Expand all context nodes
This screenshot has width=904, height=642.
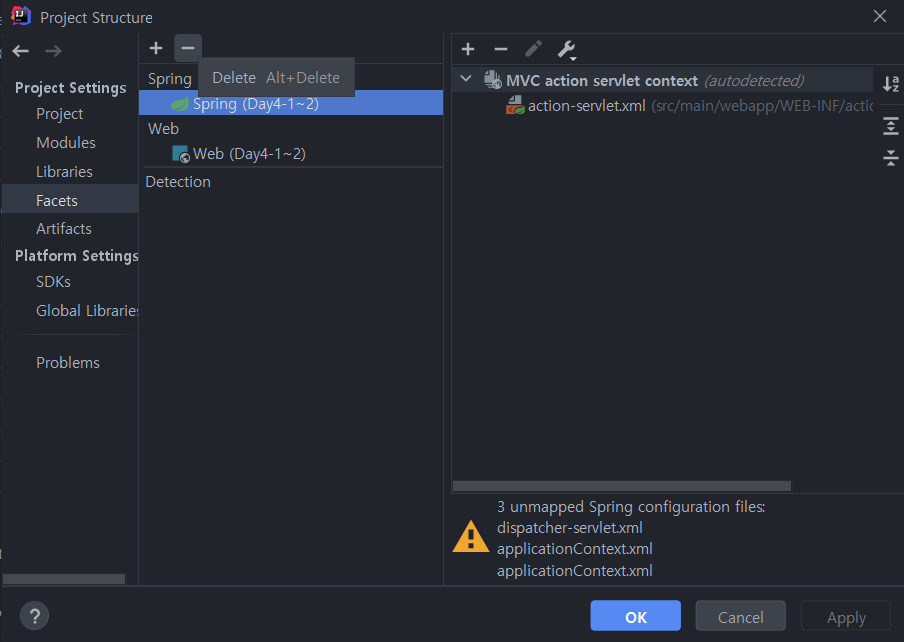[891, 126]
